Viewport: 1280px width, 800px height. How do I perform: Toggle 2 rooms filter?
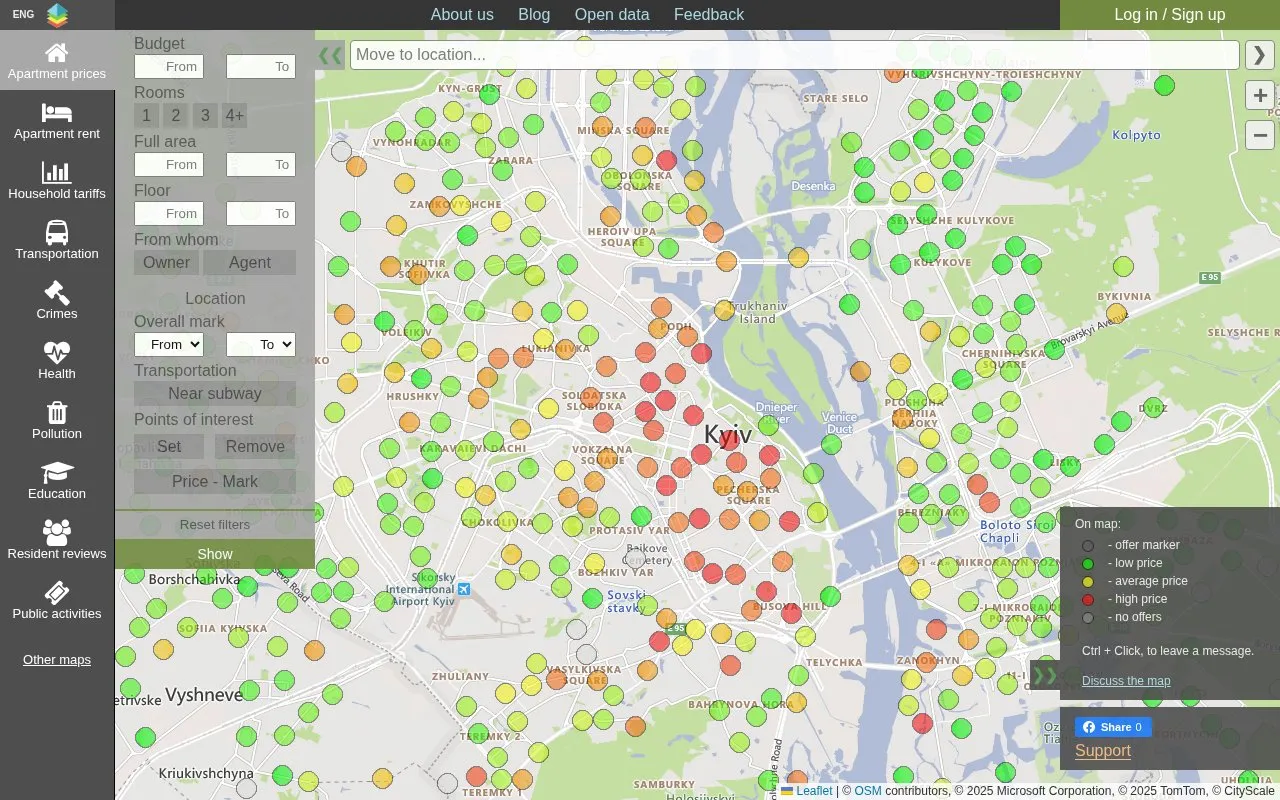pos(175,116)
